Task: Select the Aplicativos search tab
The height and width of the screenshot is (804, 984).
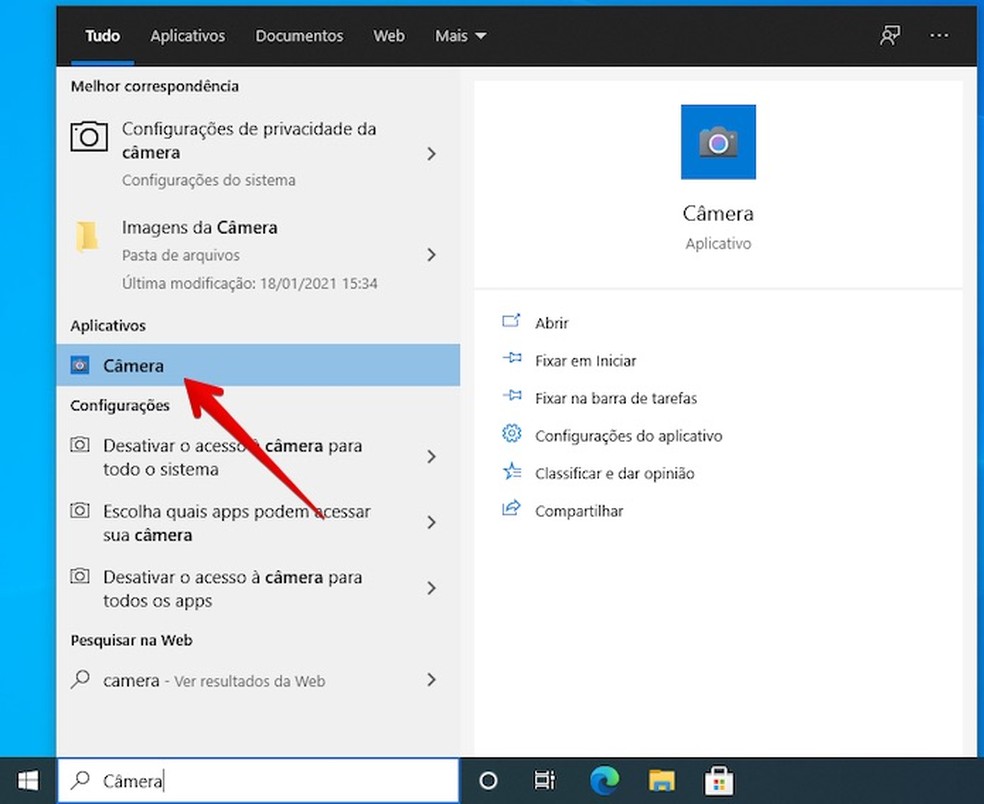Action: pos(187,35)
